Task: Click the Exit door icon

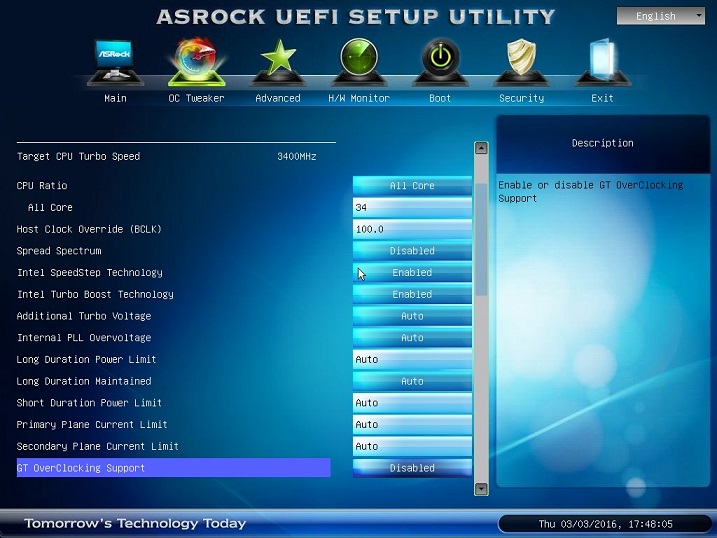Action: (x=602, y=62)
